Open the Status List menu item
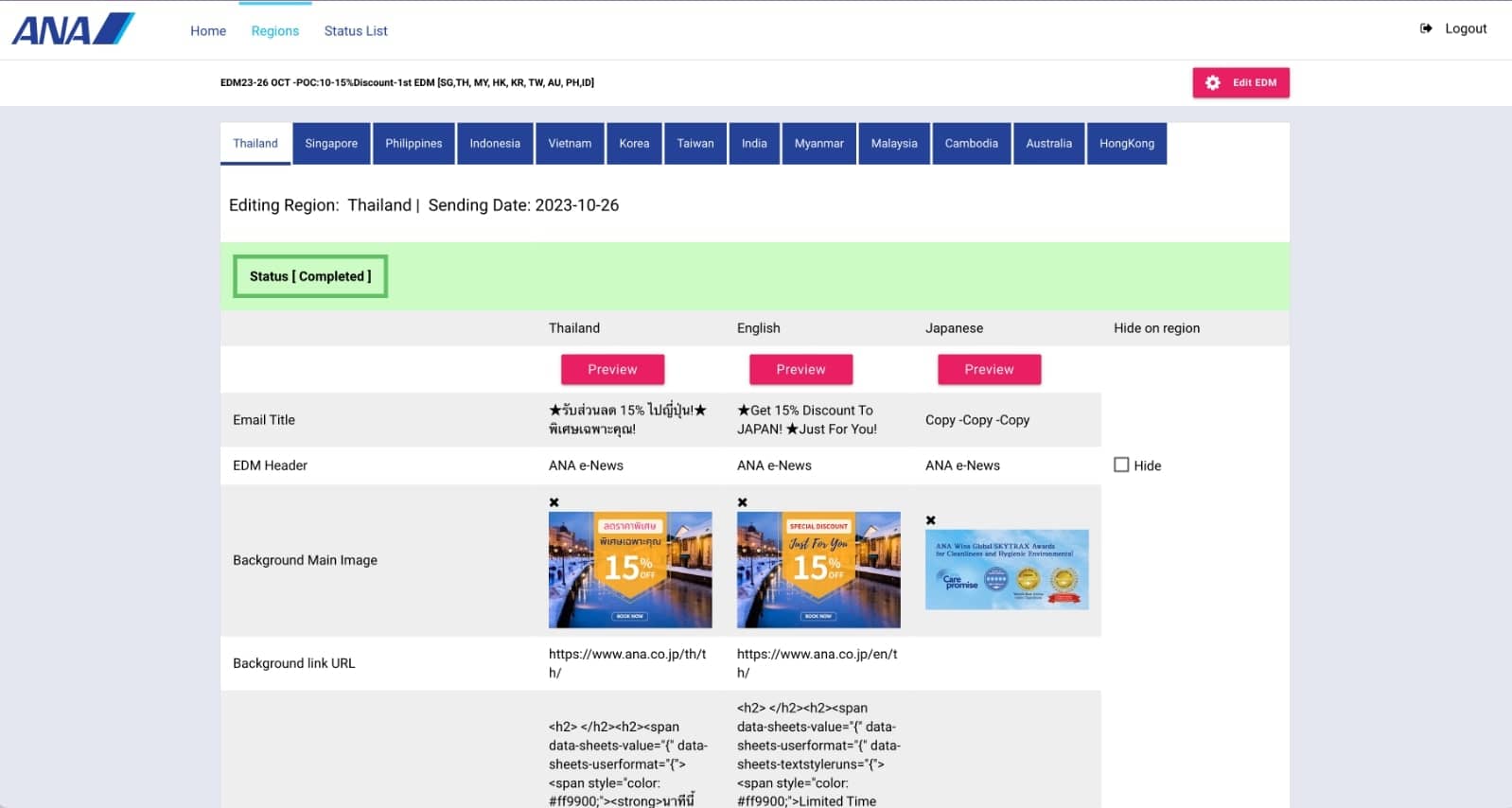Screen dimensions: 1512x808 356,30
